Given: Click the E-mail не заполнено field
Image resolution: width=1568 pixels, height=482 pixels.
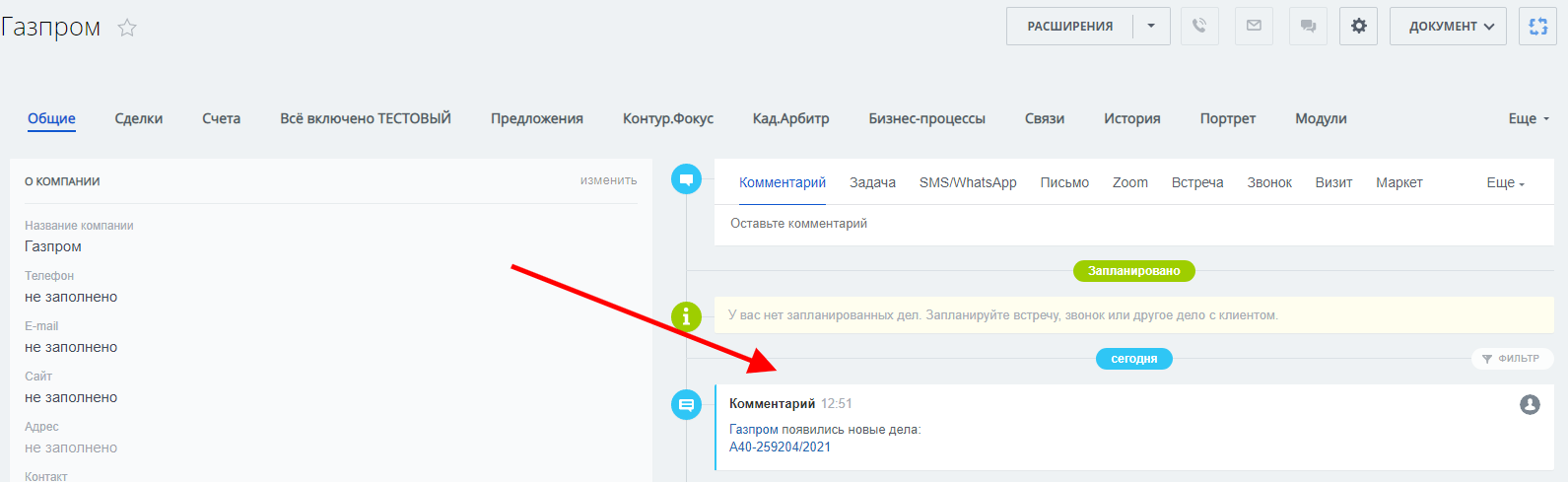Looking at the screenshot, I should pyautogui.click(x=71, y=347).
